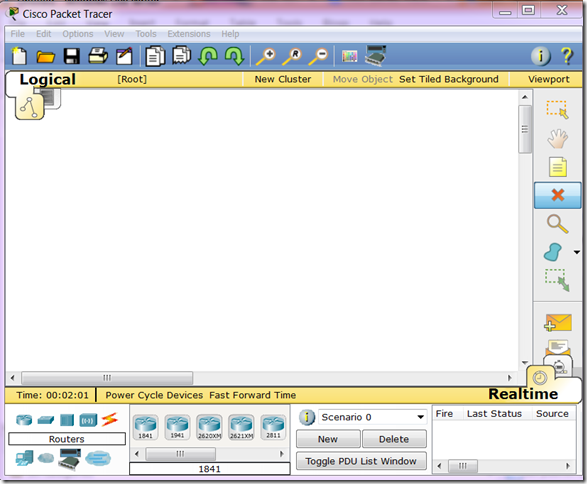Pick the 2621XM router device
Screen dimensions: 587x484
241,427
